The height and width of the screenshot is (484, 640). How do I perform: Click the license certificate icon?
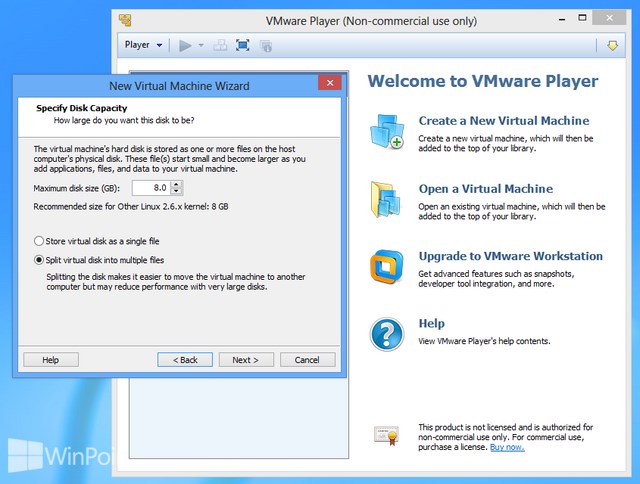pyautogui.click(x=386, y=435)
